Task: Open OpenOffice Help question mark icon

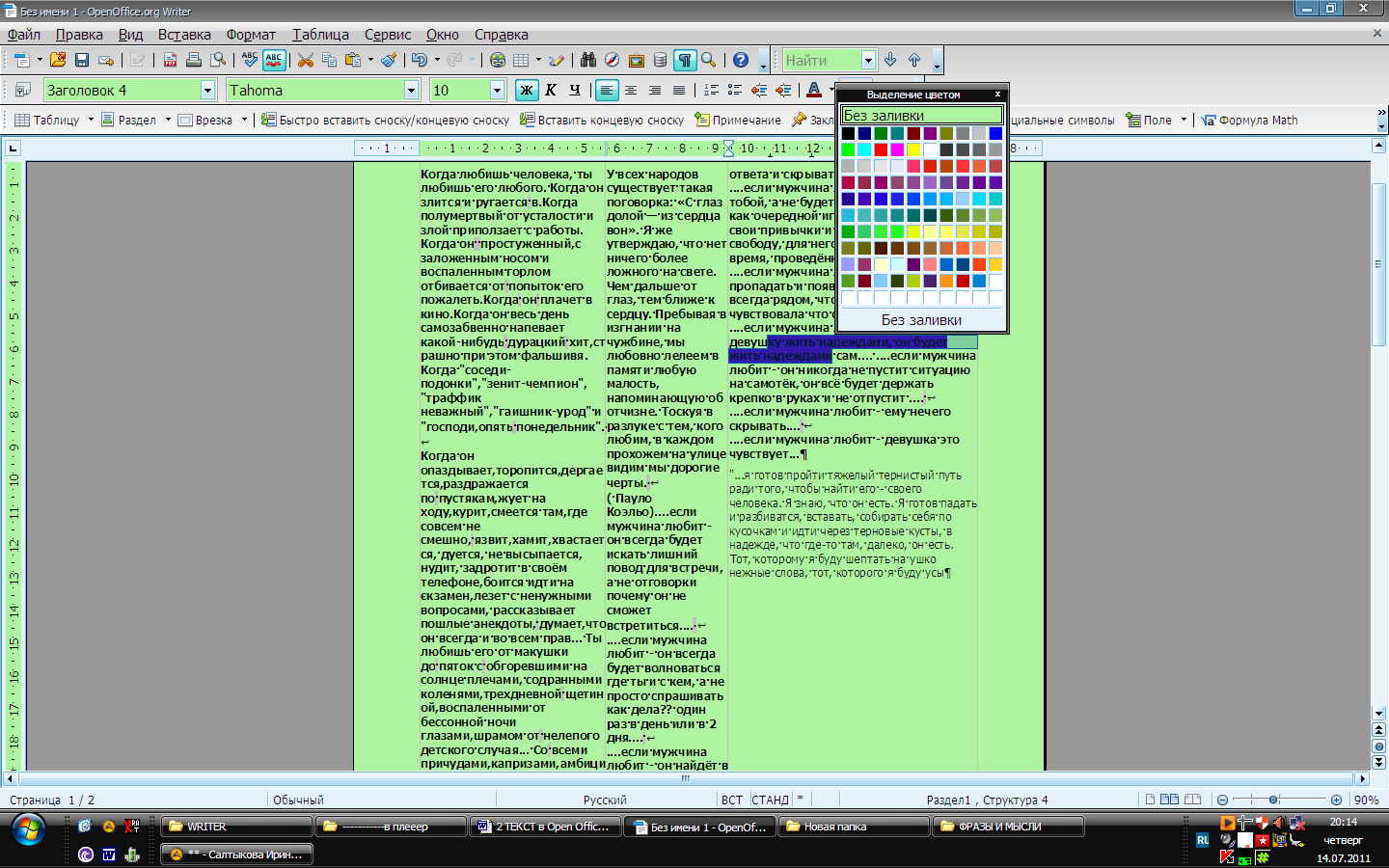Action: click(x=741, y=60)
